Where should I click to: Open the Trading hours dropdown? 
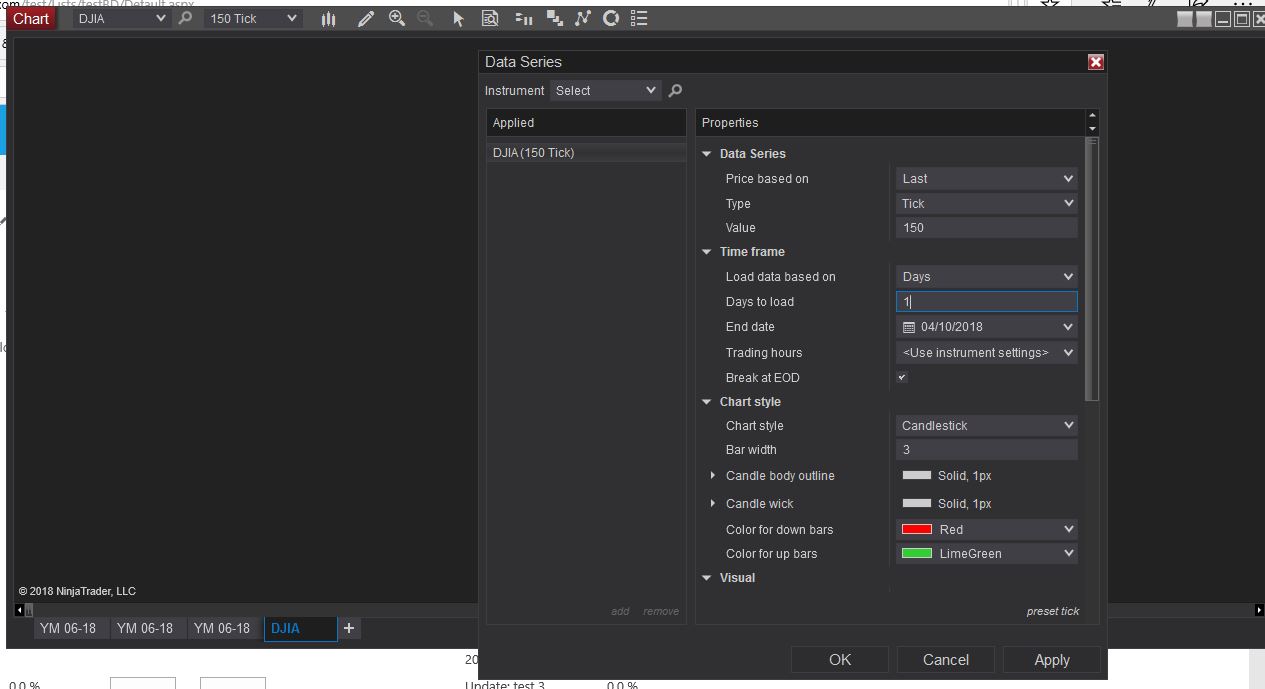tap(987, 352)
